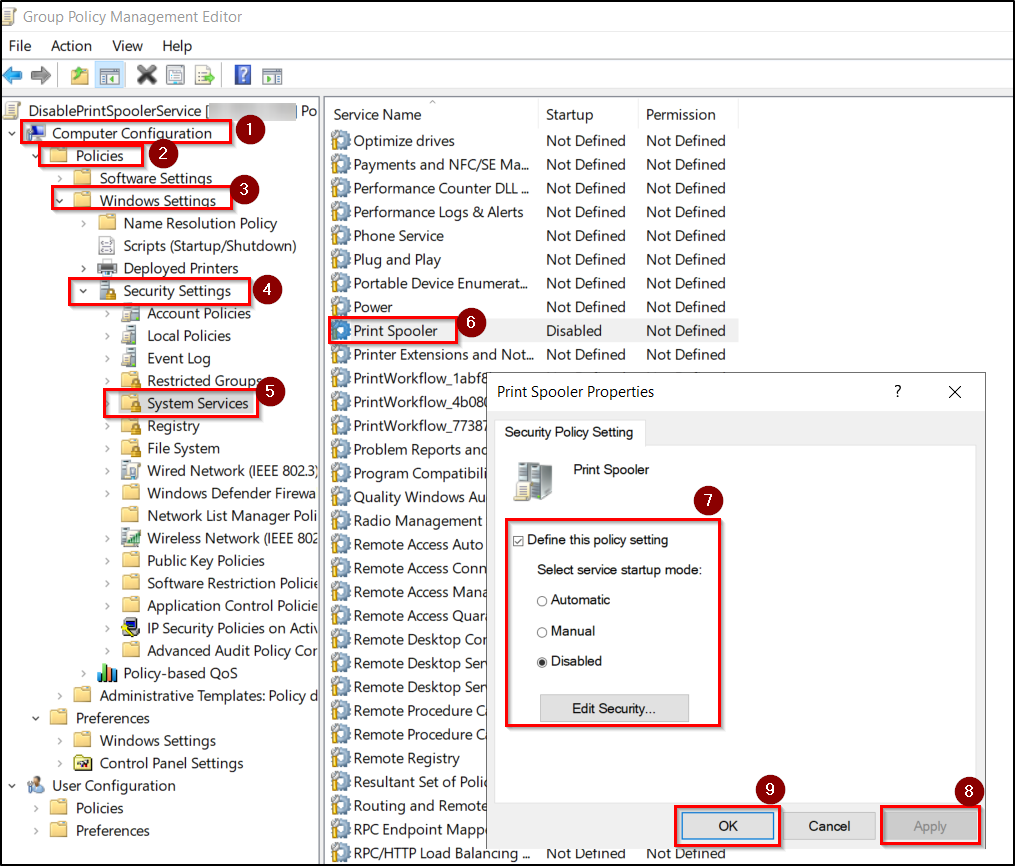
Task: Click the Power service gear icon
Action: pyautogui.click(x=340, y=307)
